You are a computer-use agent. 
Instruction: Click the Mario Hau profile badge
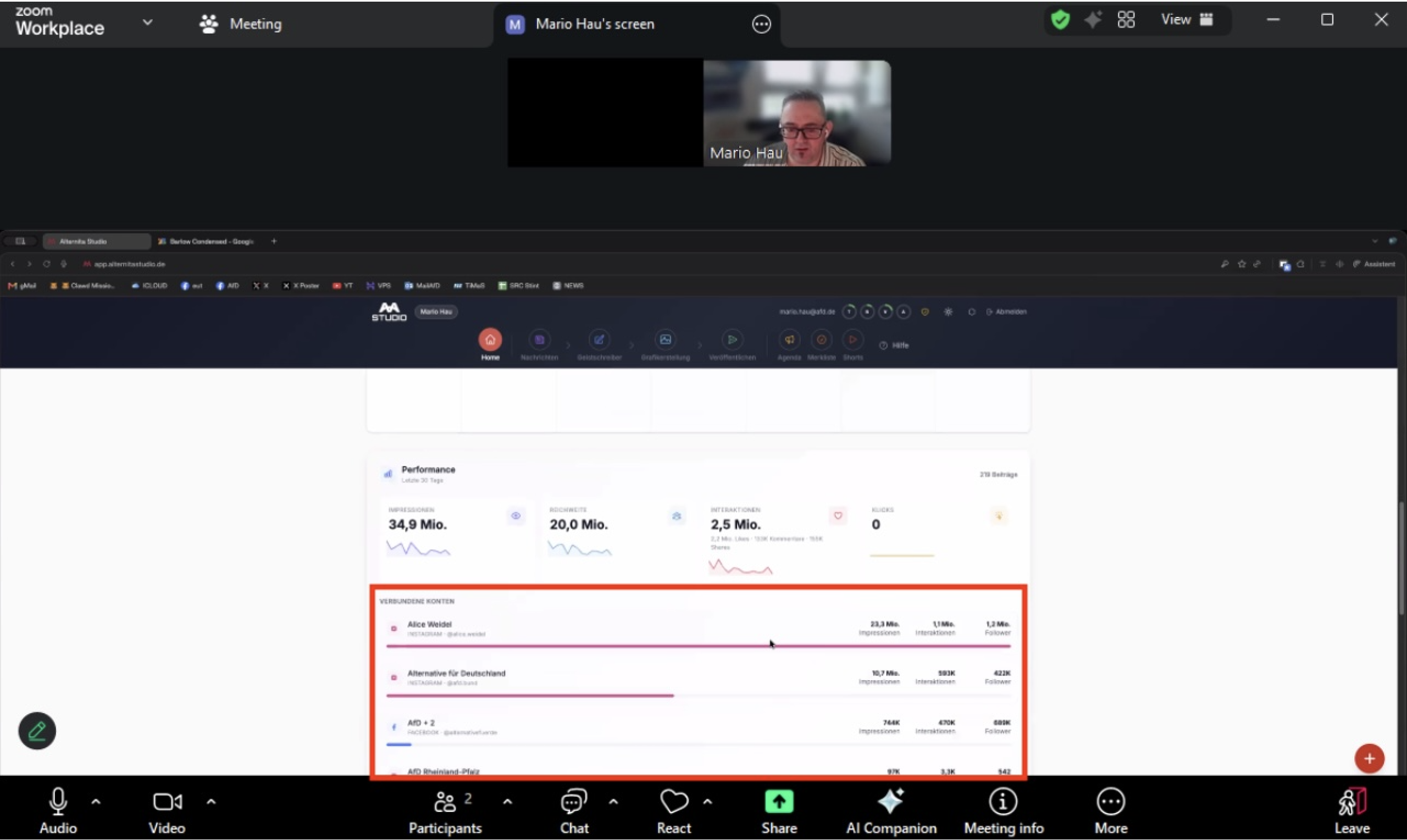coord(436,312)
